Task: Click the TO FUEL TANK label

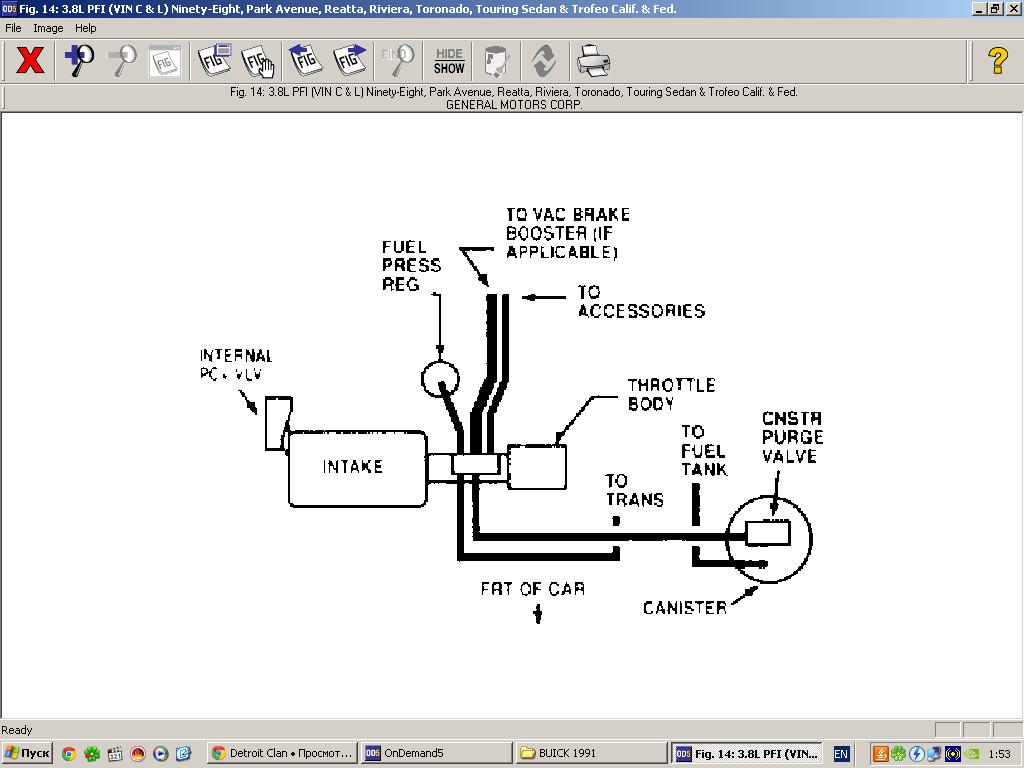Action: (x=704, y=451)
